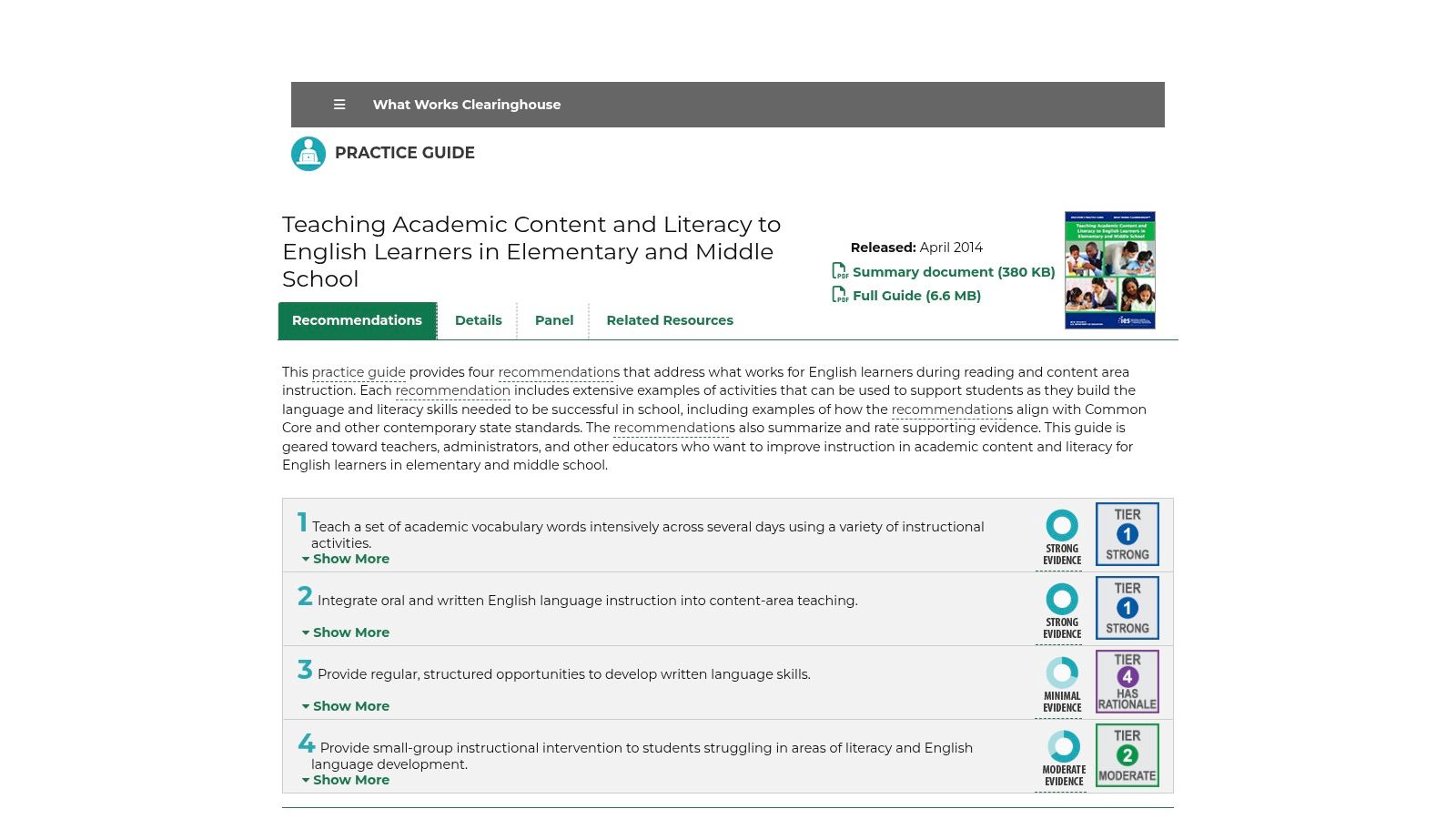Click the 'practice guide' glossary link

[359, 372]
